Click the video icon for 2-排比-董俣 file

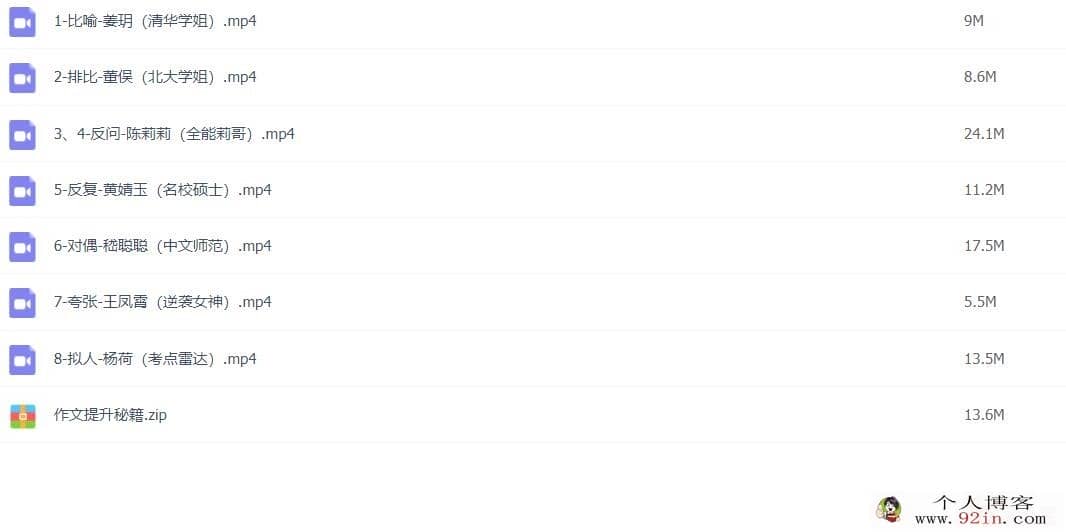[x=22, y=78]
